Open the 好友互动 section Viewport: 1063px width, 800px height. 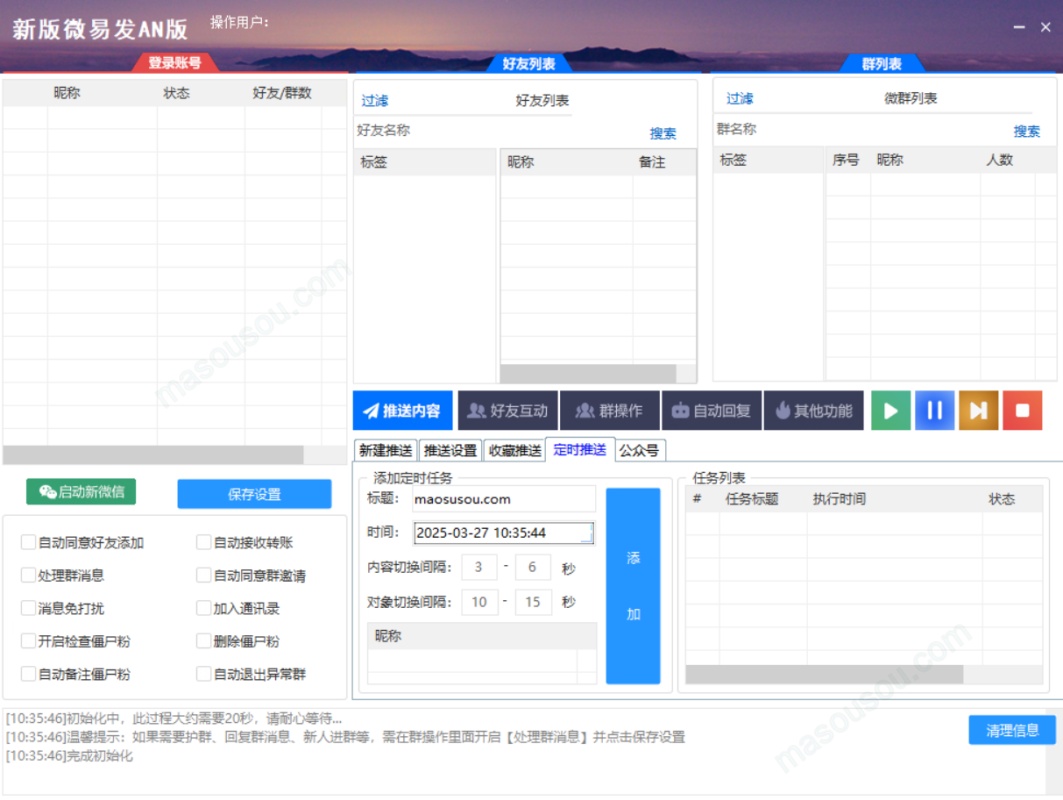[x=508, y=410]
